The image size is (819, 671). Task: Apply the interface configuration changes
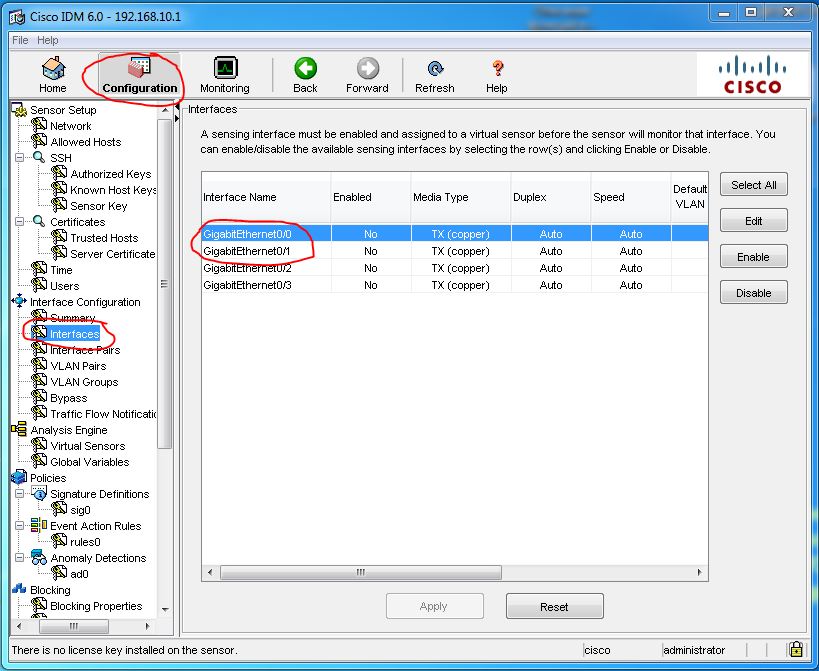click(434, 605)
